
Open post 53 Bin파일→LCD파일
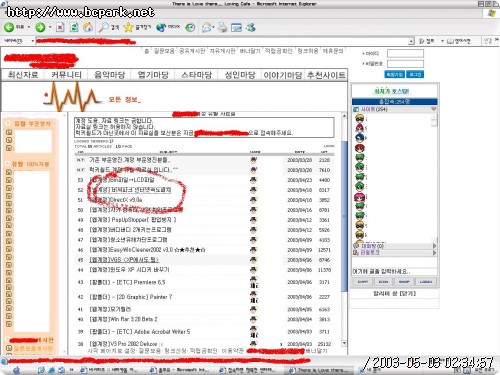[122, 180]
